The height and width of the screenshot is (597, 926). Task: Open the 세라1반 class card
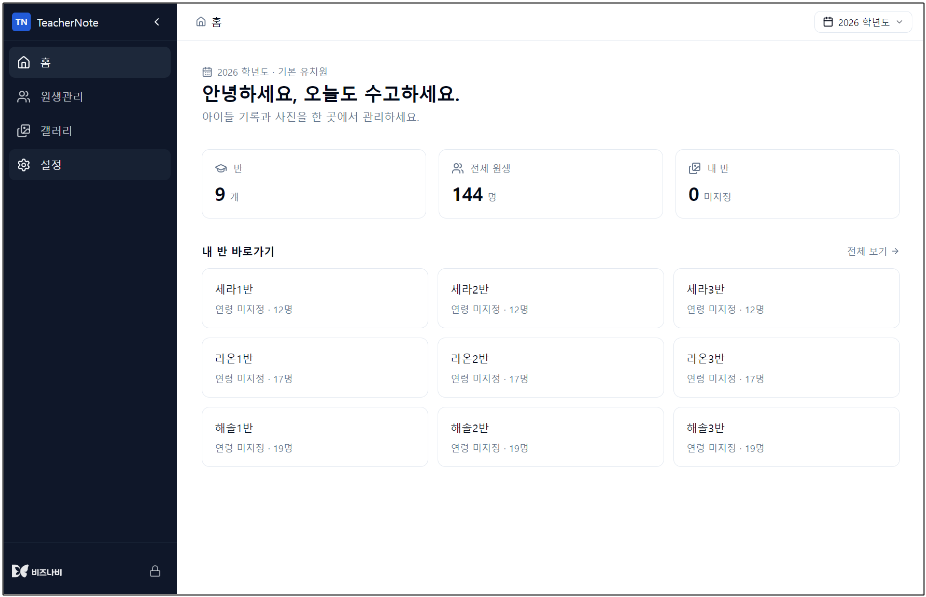click(x=315, y=298)
